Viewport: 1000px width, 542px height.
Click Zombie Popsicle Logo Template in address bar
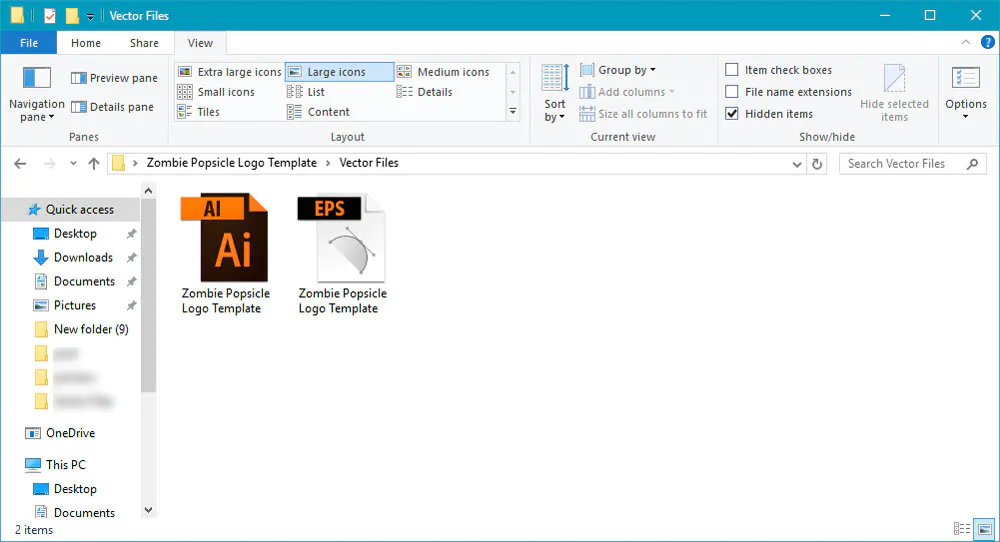tap(232, 163)
